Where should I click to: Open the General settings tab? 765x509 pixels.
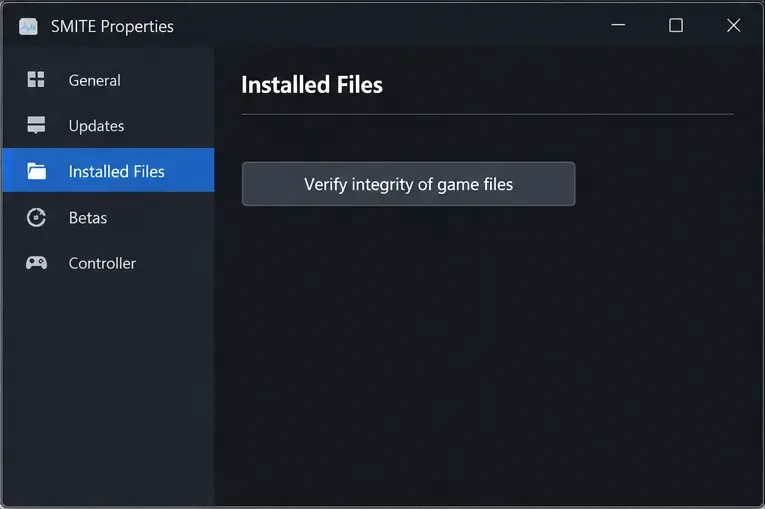coord(108,80)
